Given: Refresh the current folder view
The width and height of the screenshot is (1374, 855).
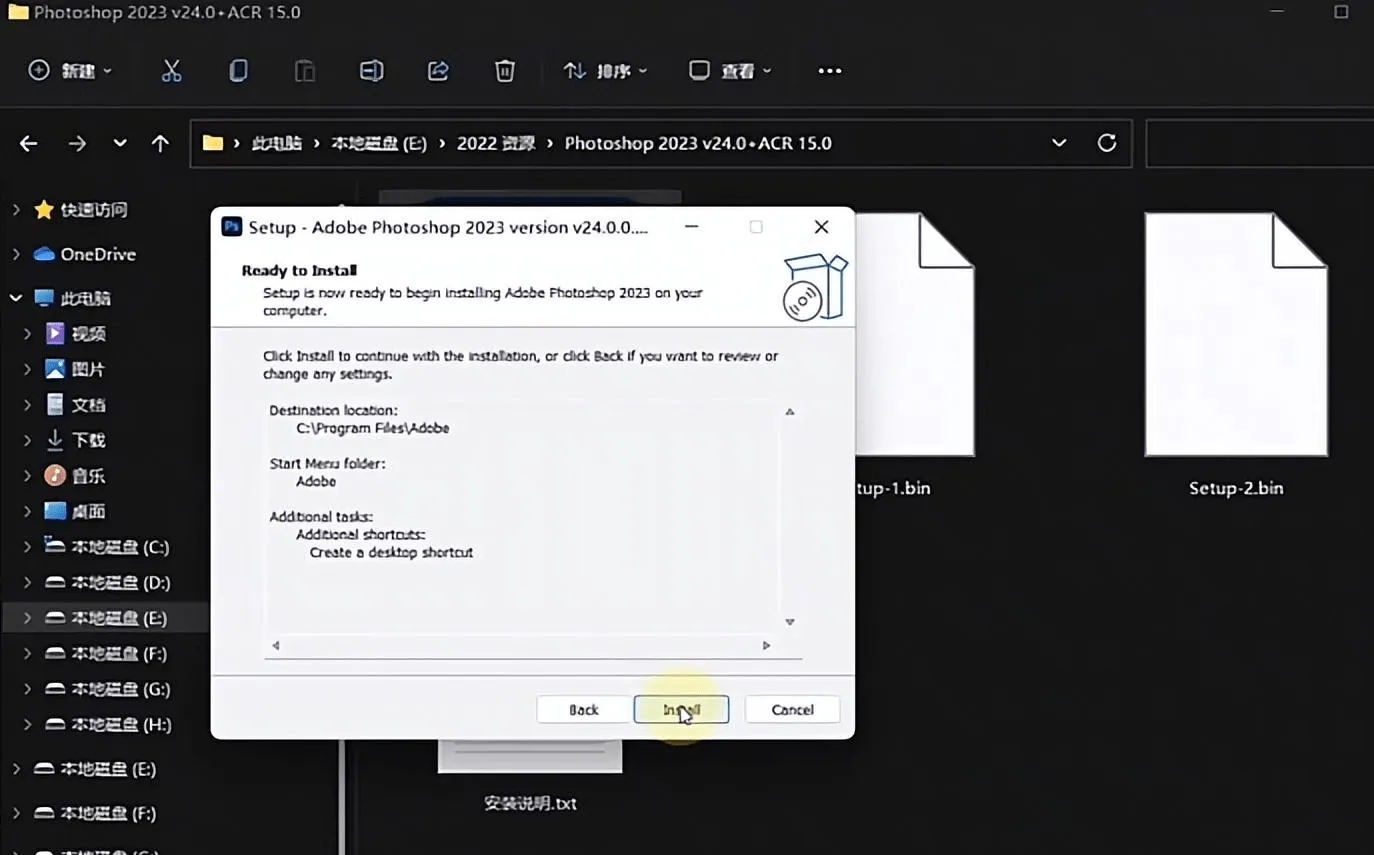Looking at the screenshot, I should pos(1107,143).
